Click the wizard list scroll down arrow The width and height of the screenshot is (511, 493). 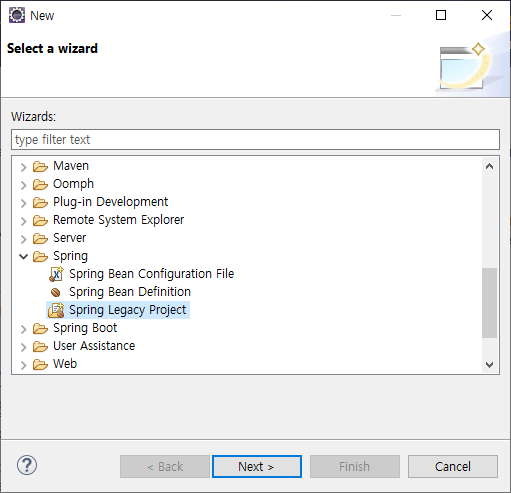coord(489,364)
